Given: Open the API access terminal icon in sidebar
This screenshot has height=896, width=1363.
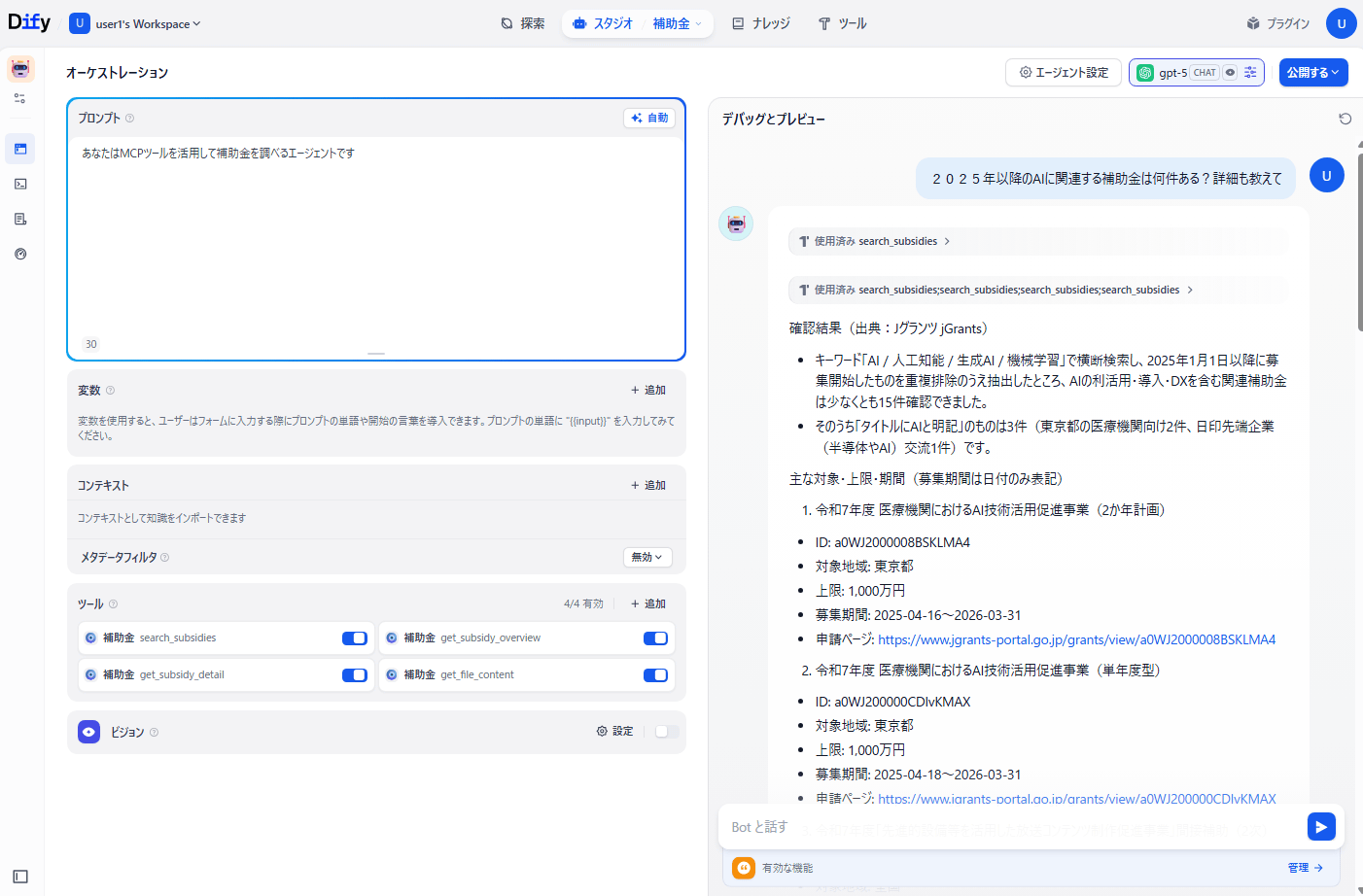Looking at the screenshot, I should [x=20, y=184].
